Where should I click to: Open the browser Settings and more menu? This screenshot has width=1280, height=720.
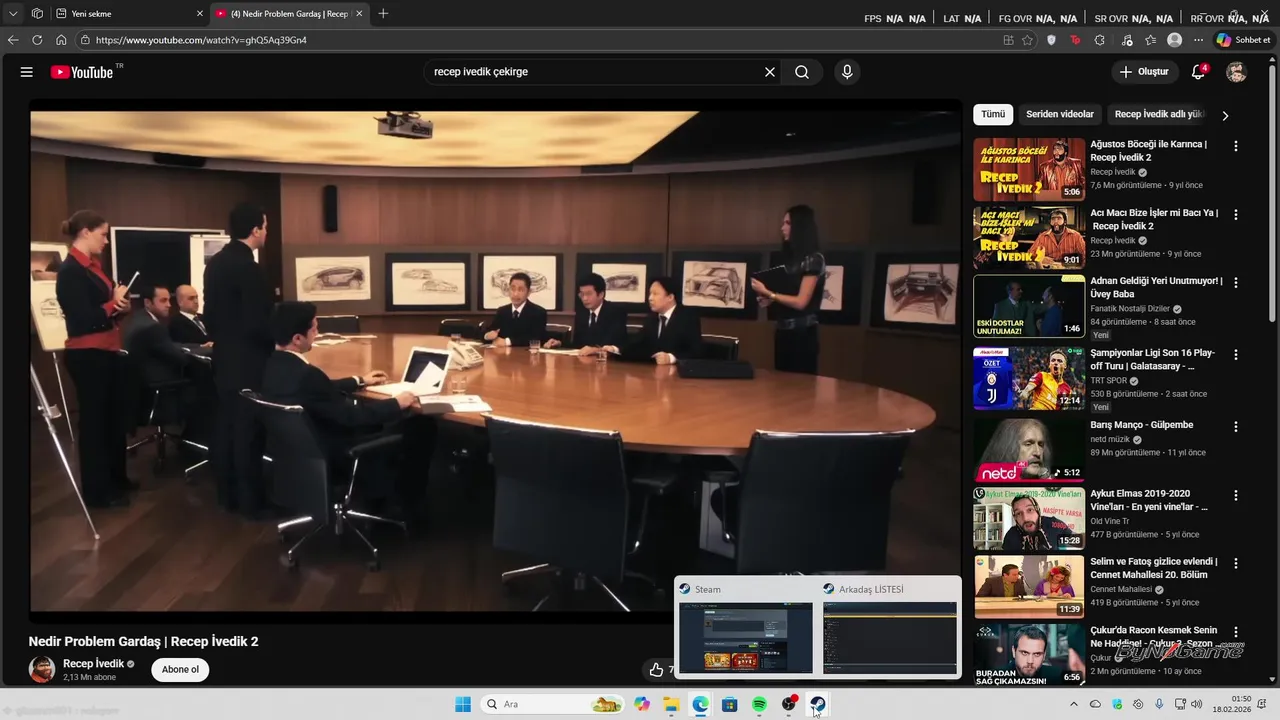(x=1199, y=40)
